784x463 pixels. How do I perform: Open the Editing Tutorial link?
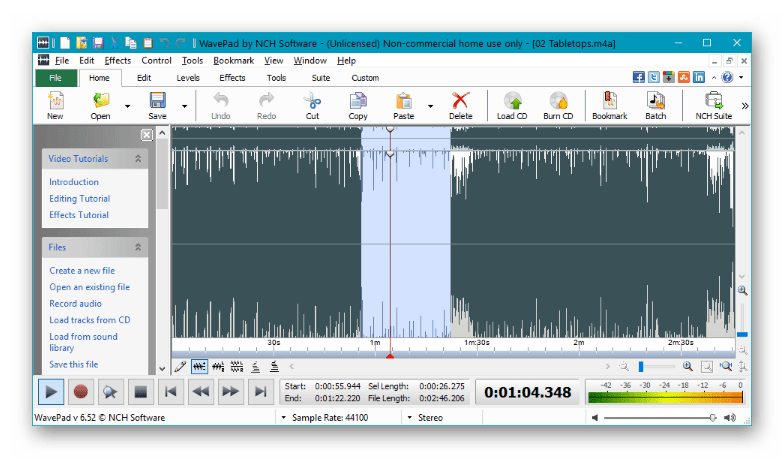click(80, 198)
